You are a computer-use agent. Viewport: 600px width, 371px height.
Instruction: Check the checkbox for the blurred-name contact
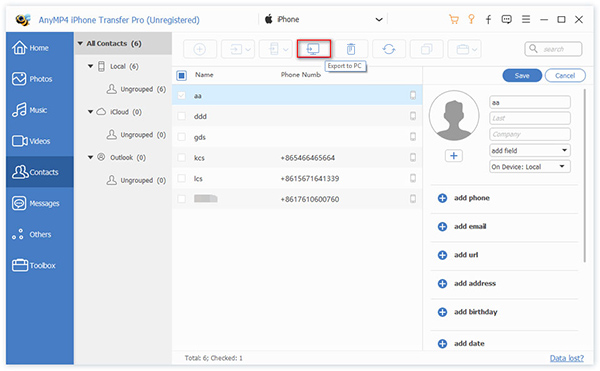tap(182, 199)
